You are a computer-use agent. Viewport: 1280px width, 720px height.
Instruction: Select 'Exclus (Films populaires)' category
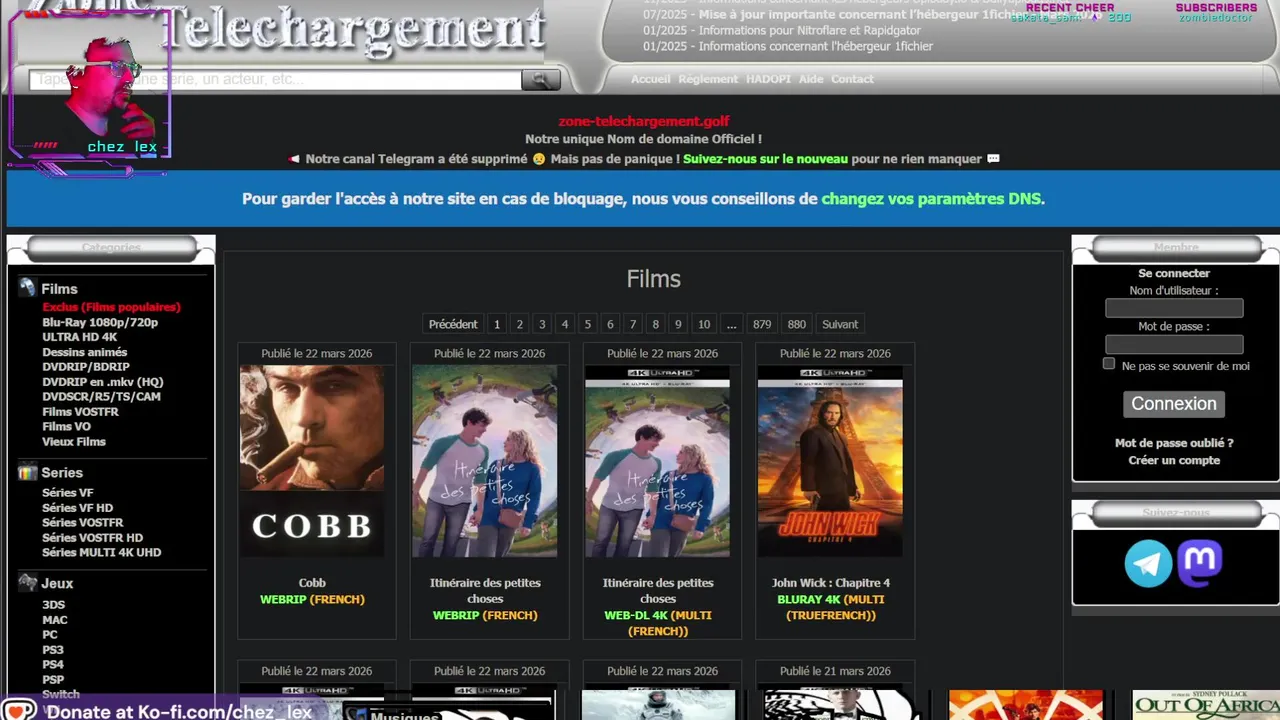111,307
